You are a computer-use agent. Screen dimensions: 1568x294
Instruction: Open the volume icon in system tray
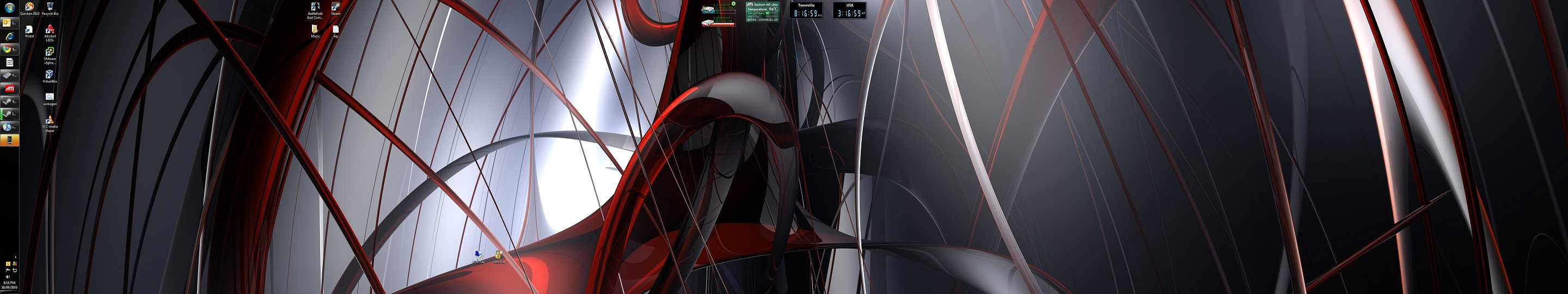(x=8, y=277)
